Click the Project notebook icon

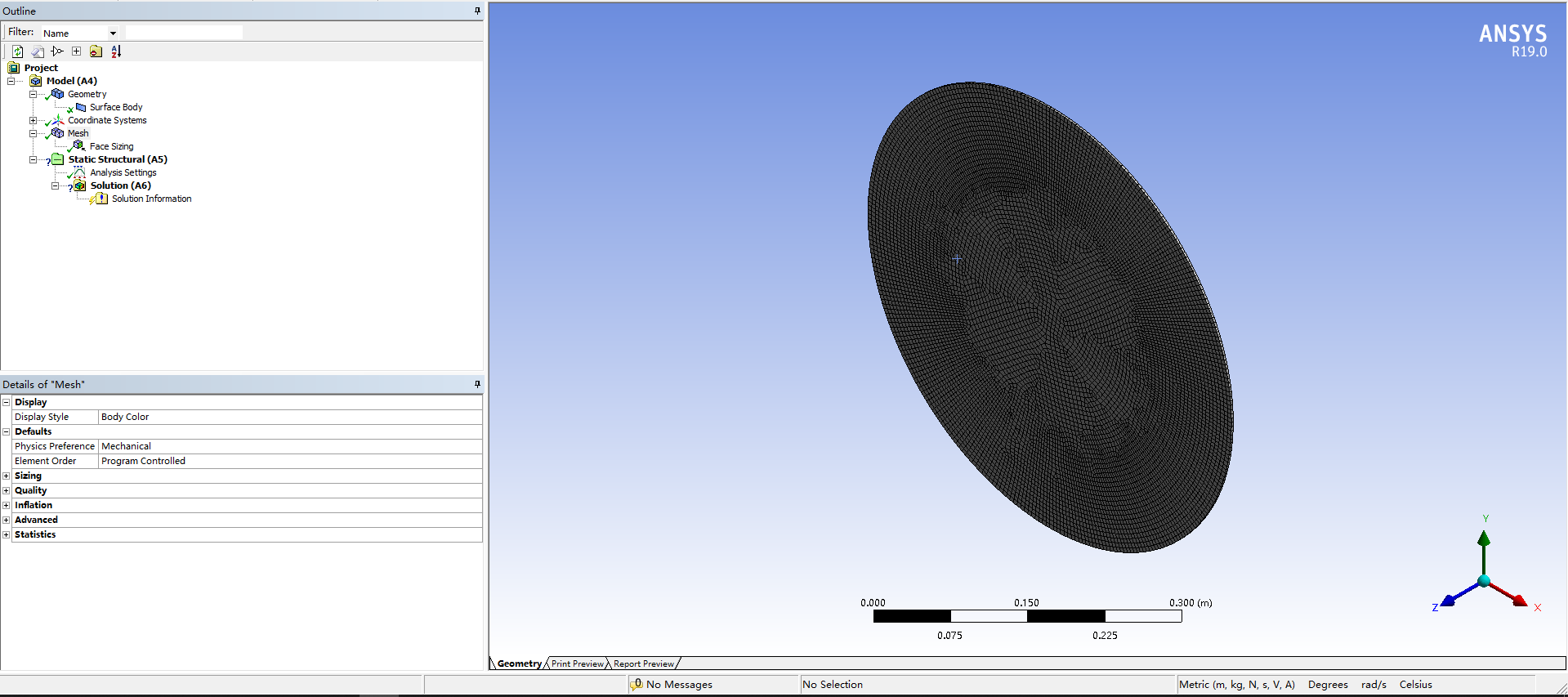click(x=14, y=68)
